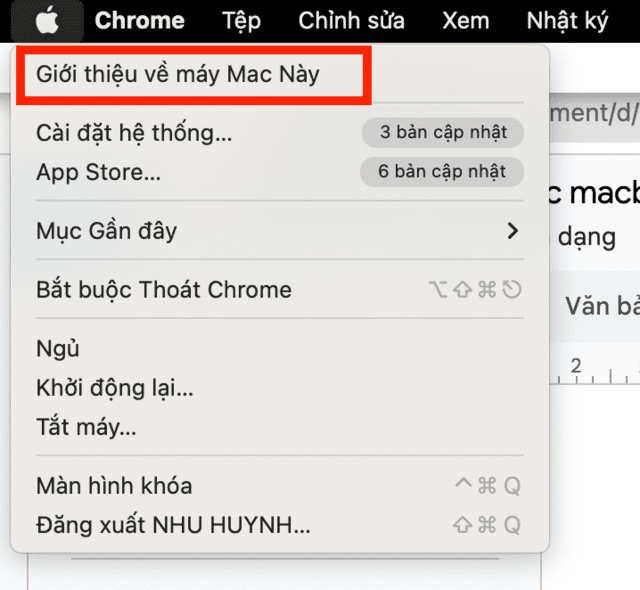Viewport: 640px width, 590px height.
Task: Select Bắt buộc Thoát Chrome
Action: 280,290
